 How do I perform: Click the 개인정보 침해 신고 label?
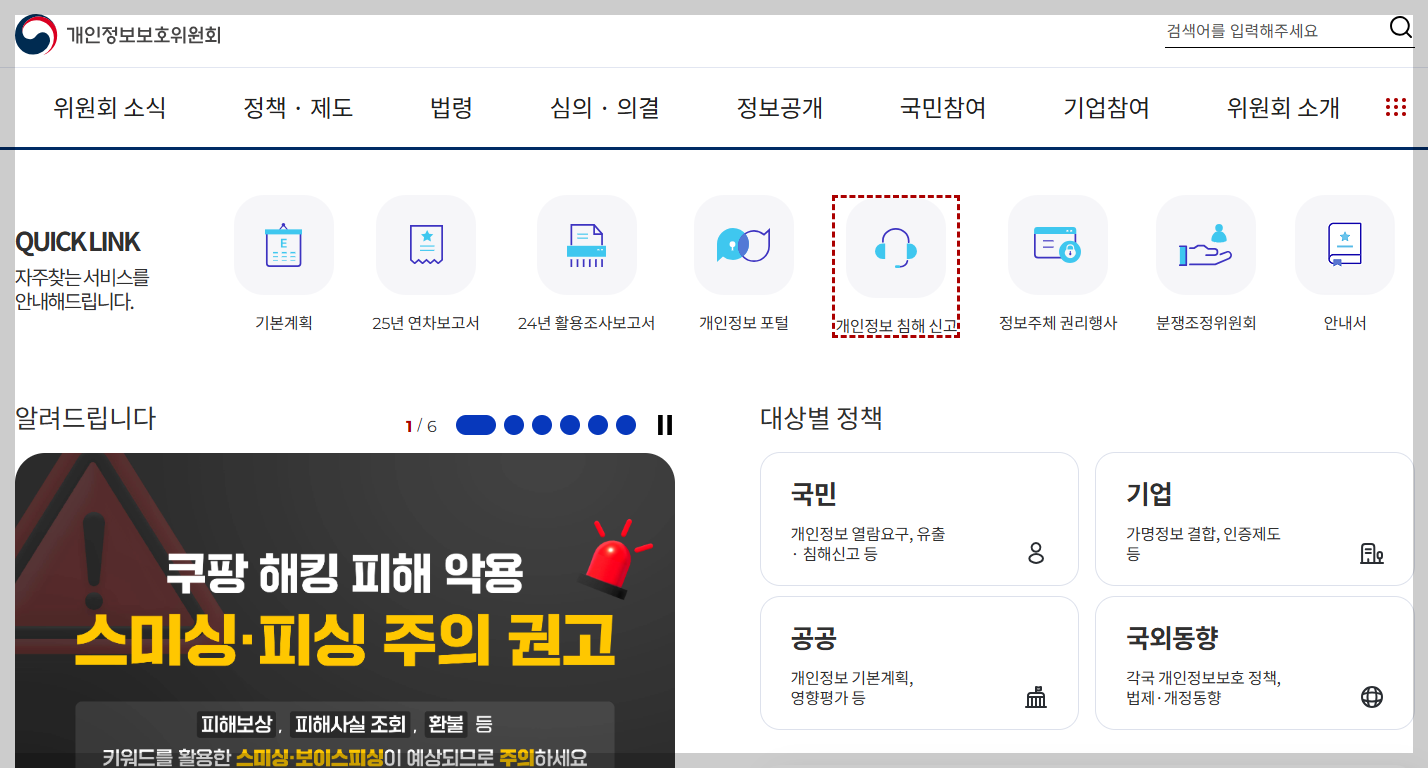896,326
